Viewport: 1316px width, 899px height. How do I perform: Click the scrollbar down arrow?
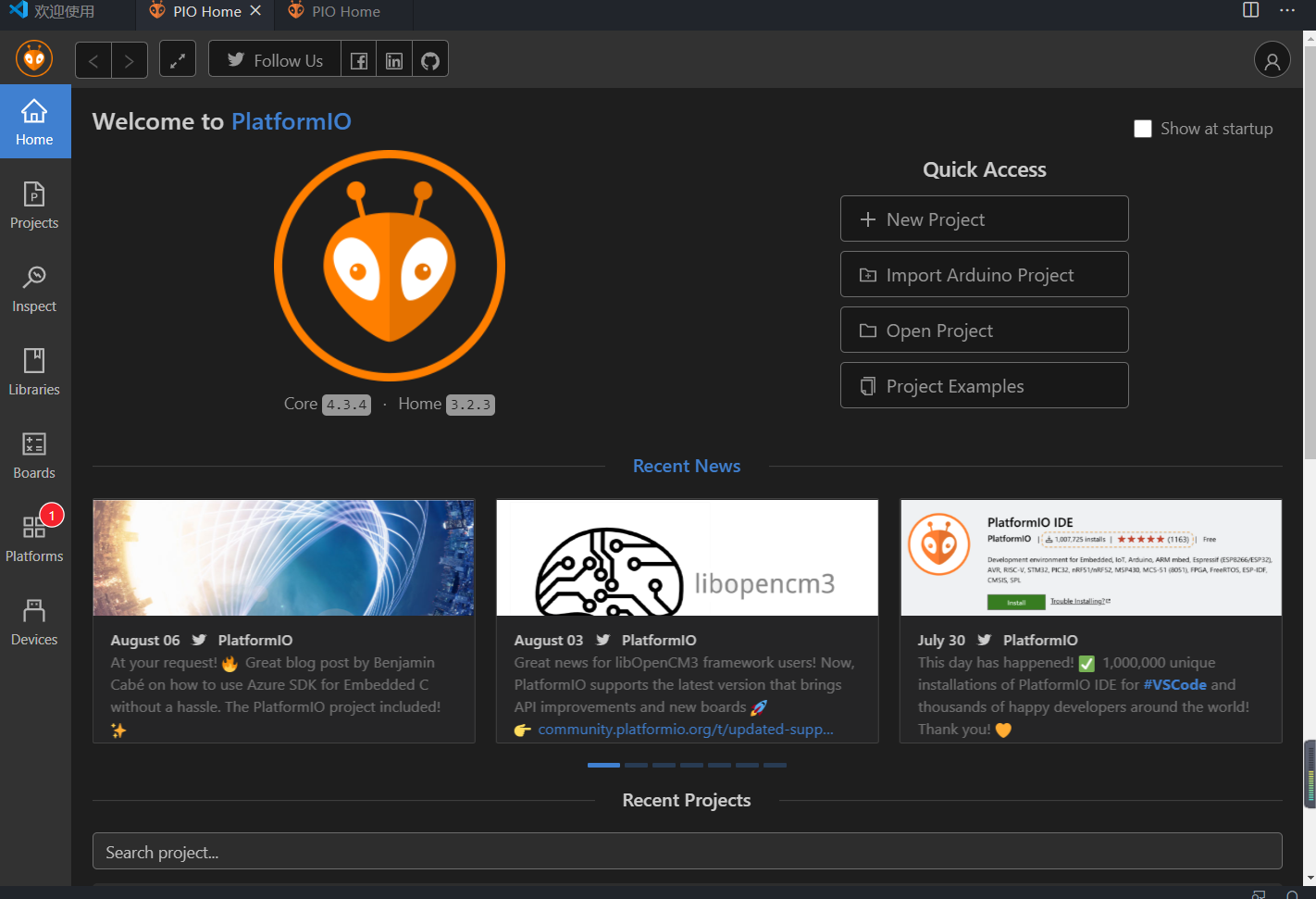click(x=1310, y=878)
